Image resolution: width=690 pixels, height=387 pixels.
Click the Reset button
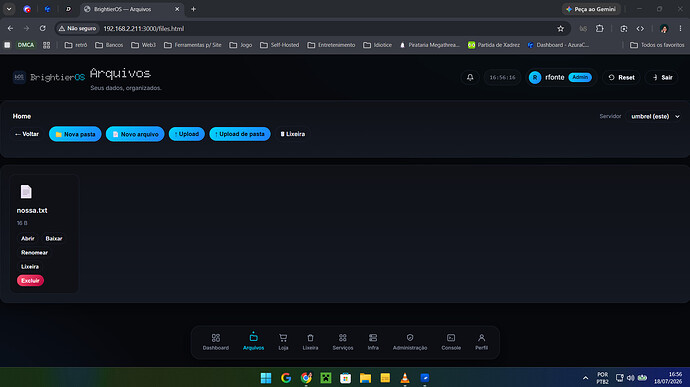pos(621,77)
